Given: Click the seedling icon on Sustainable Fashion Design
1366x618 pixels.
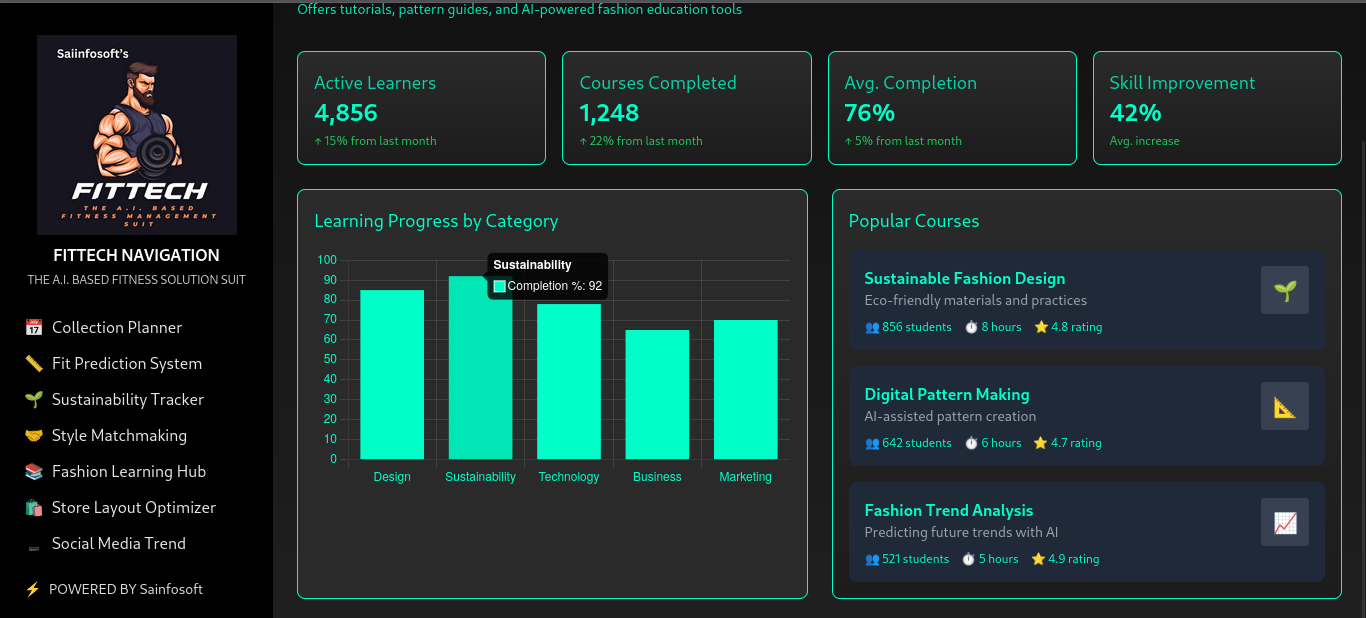Looking at the screenshot, I should [1284, 290].
